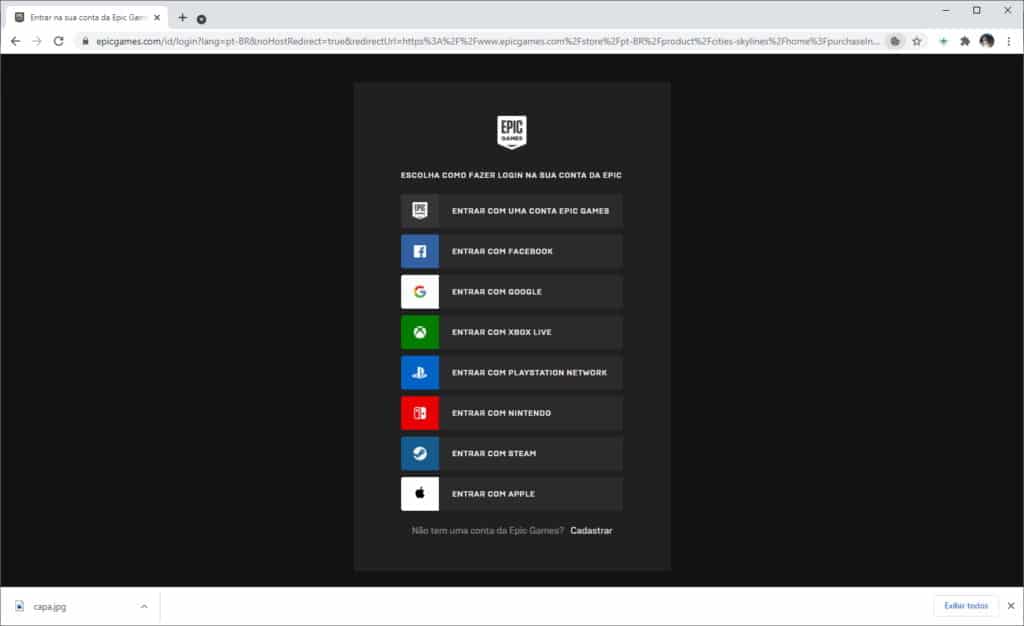Open Chrome's three-dot menu
Image resolution: width=1024 pixels, height=626 pixels.
(x=1009, y=41)
